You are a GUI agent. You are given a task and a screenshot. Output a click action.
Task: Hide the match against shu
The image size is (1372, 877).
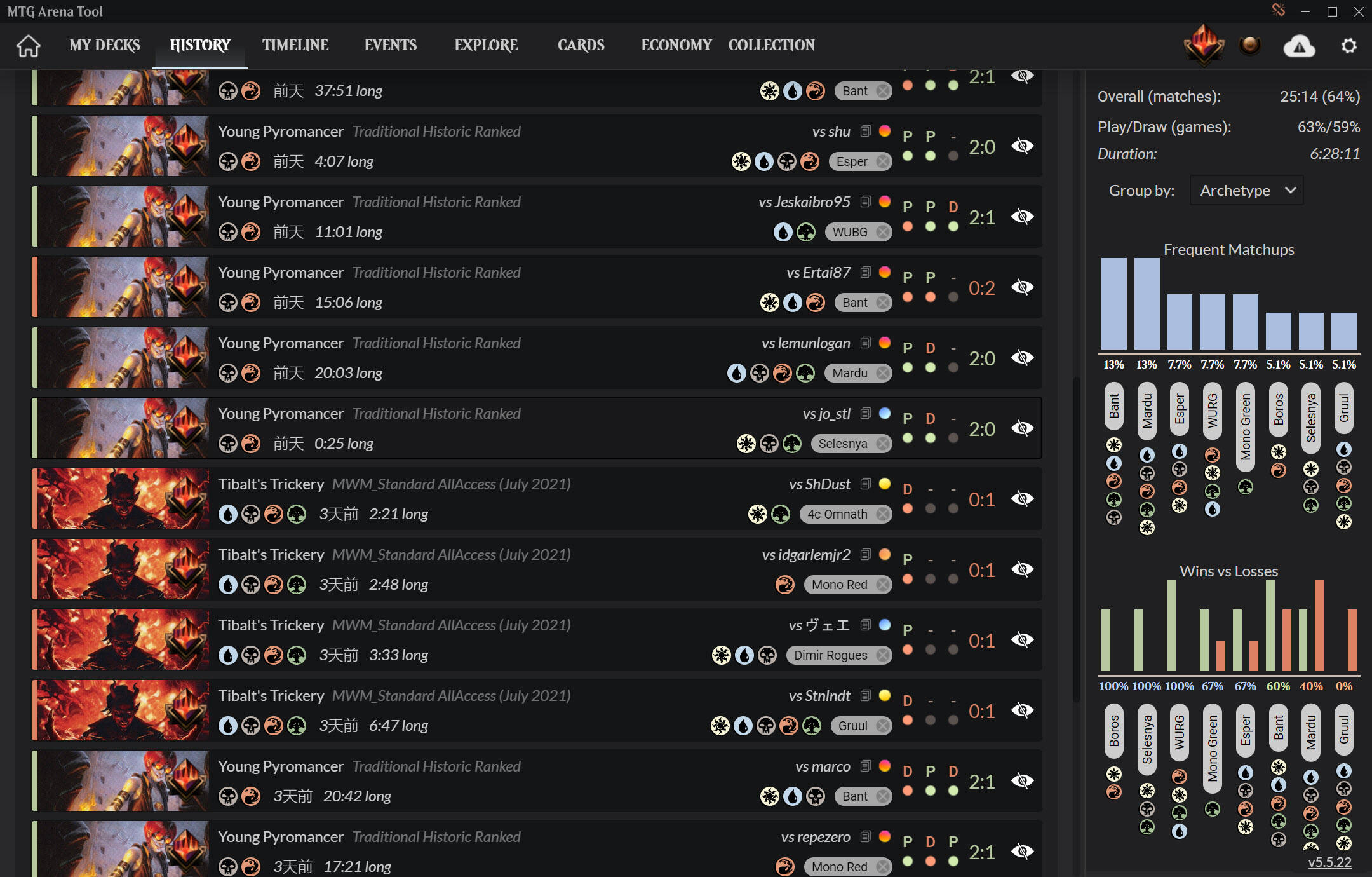pyautogui.click(x=1022, y=146)
